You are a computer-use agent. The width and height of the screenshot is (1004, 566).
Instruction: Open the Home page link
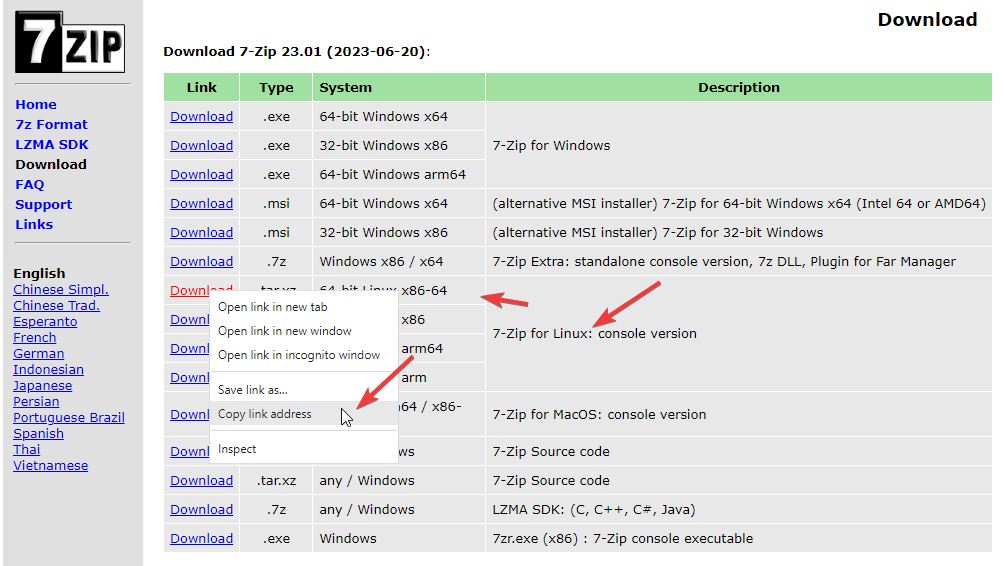[36, 105]
